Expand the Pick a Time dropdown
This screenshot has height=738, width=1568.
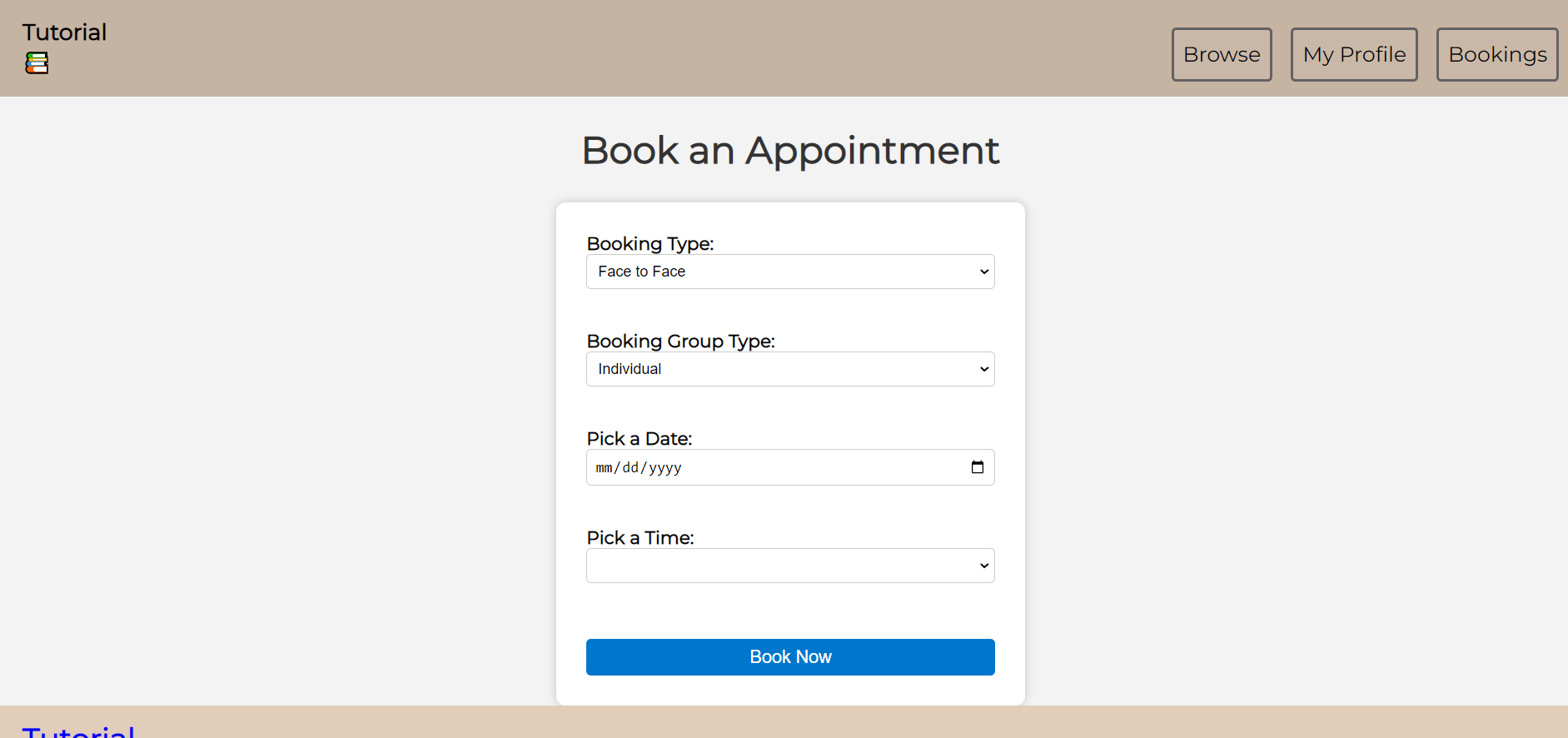click(x=790, y=566)
